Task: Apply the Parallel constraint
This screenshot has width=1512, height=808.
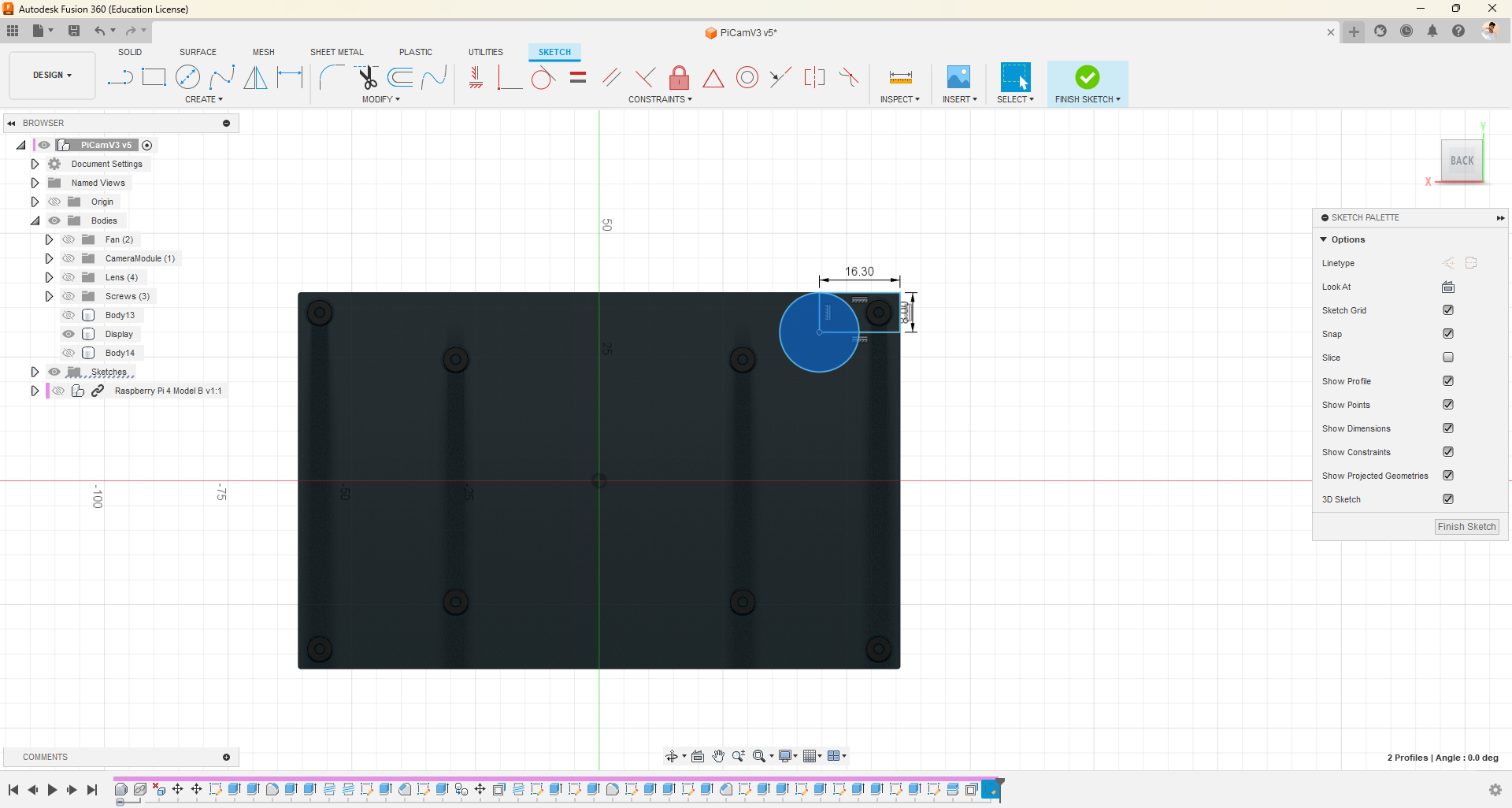Action: point(611,77)
